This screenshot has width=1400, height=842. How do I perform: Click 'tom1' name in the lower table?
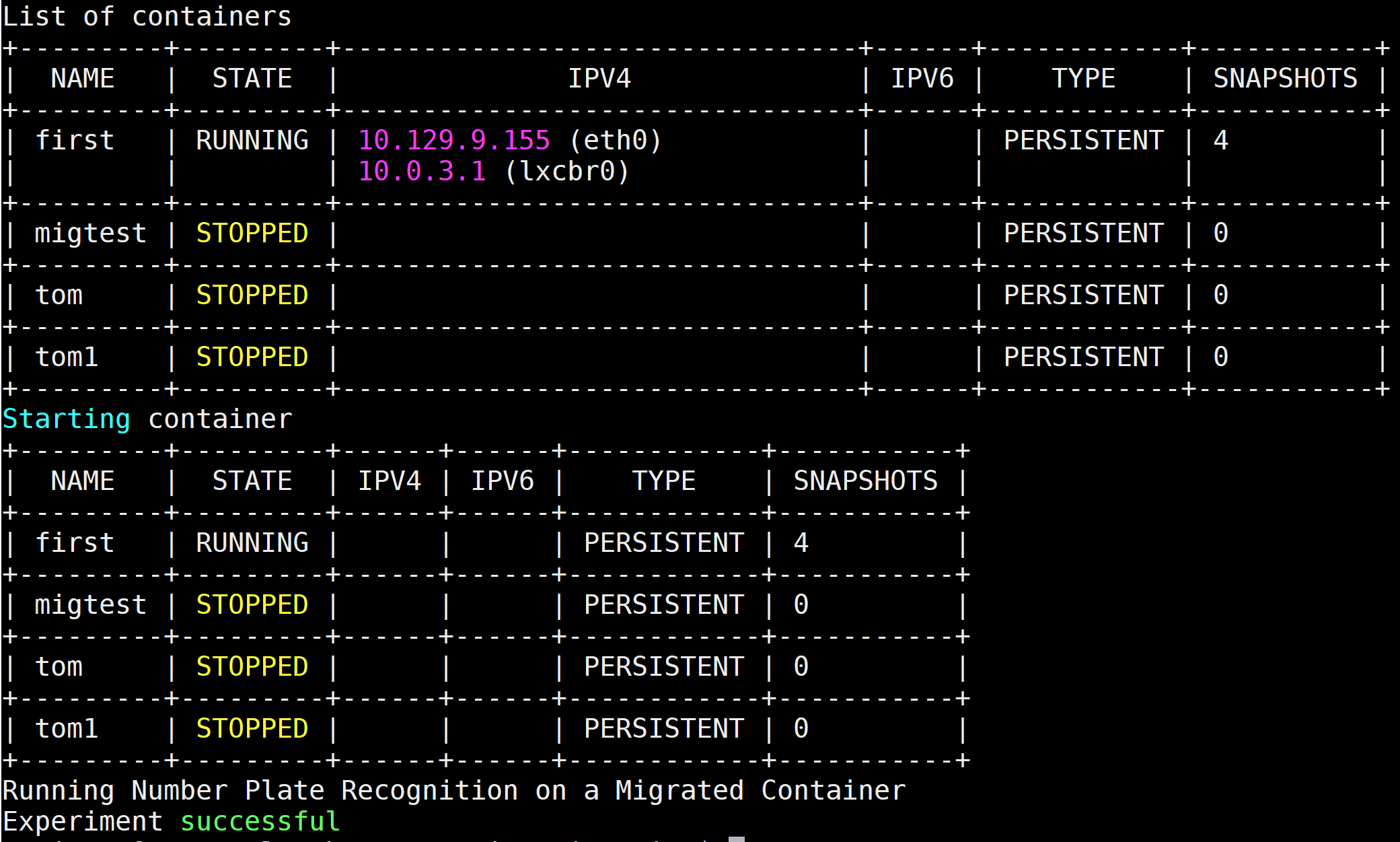pos(66,729)
